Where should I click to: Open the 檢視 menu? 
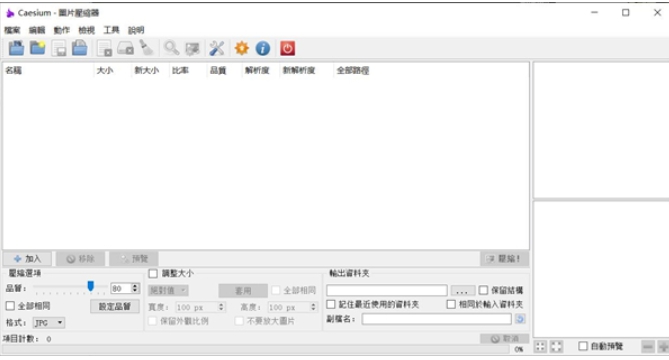point(86,30)
